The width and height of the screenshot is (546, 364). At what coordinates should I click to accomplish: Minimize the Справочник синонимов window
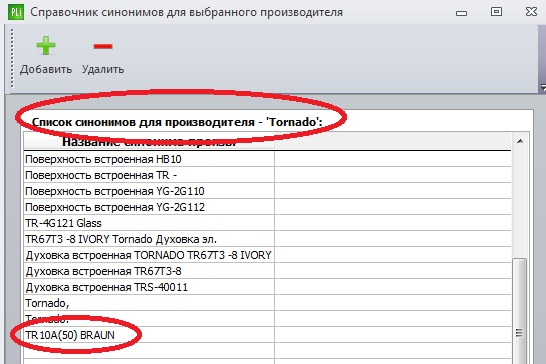tap(461, 13)
